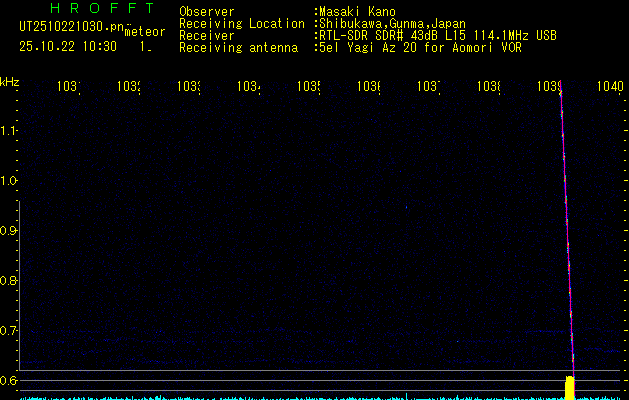Click the 'Receiving antenna' label

238,48
